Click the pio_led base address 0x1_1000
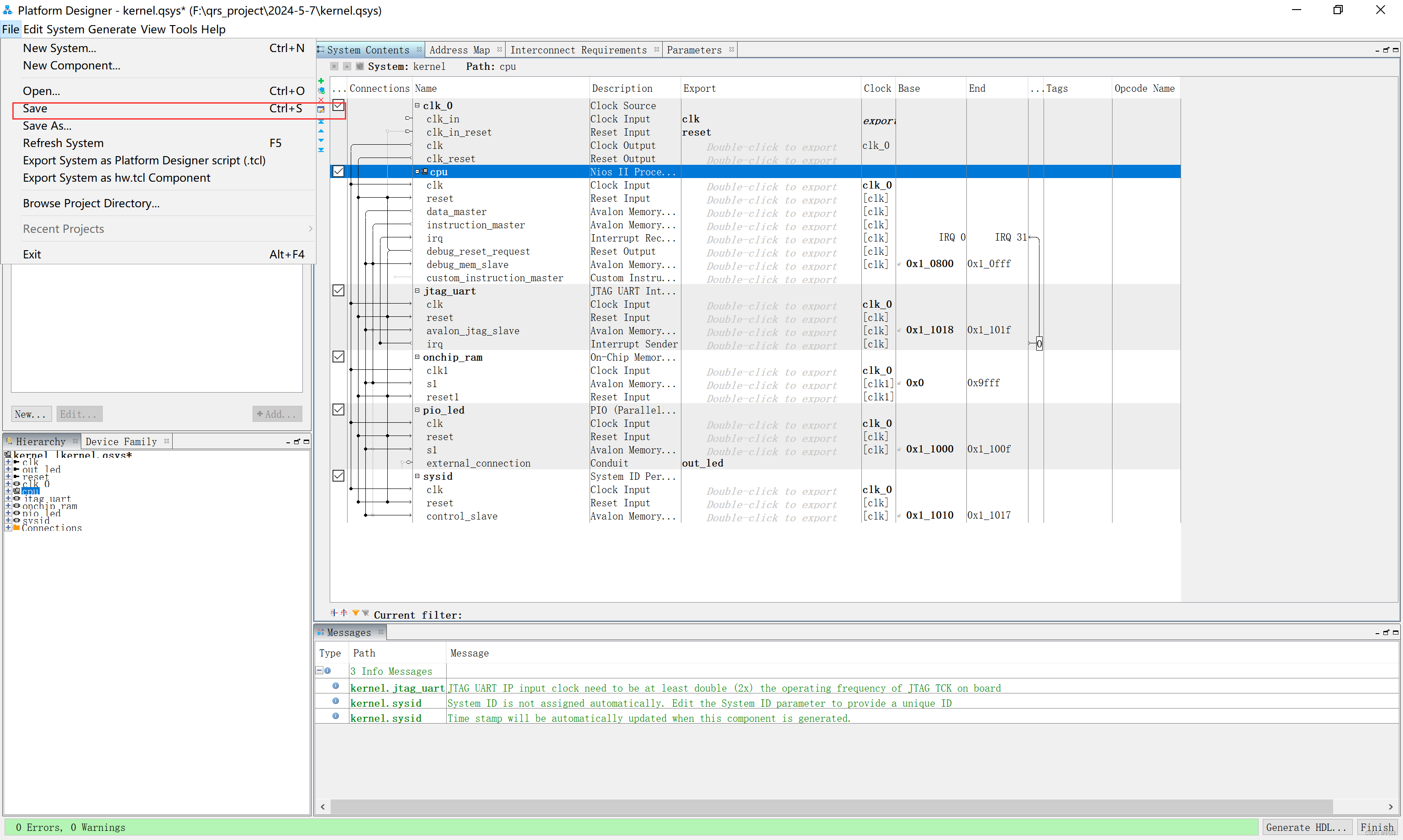This screenshot has width=1403, height=840. pos(929,449)
